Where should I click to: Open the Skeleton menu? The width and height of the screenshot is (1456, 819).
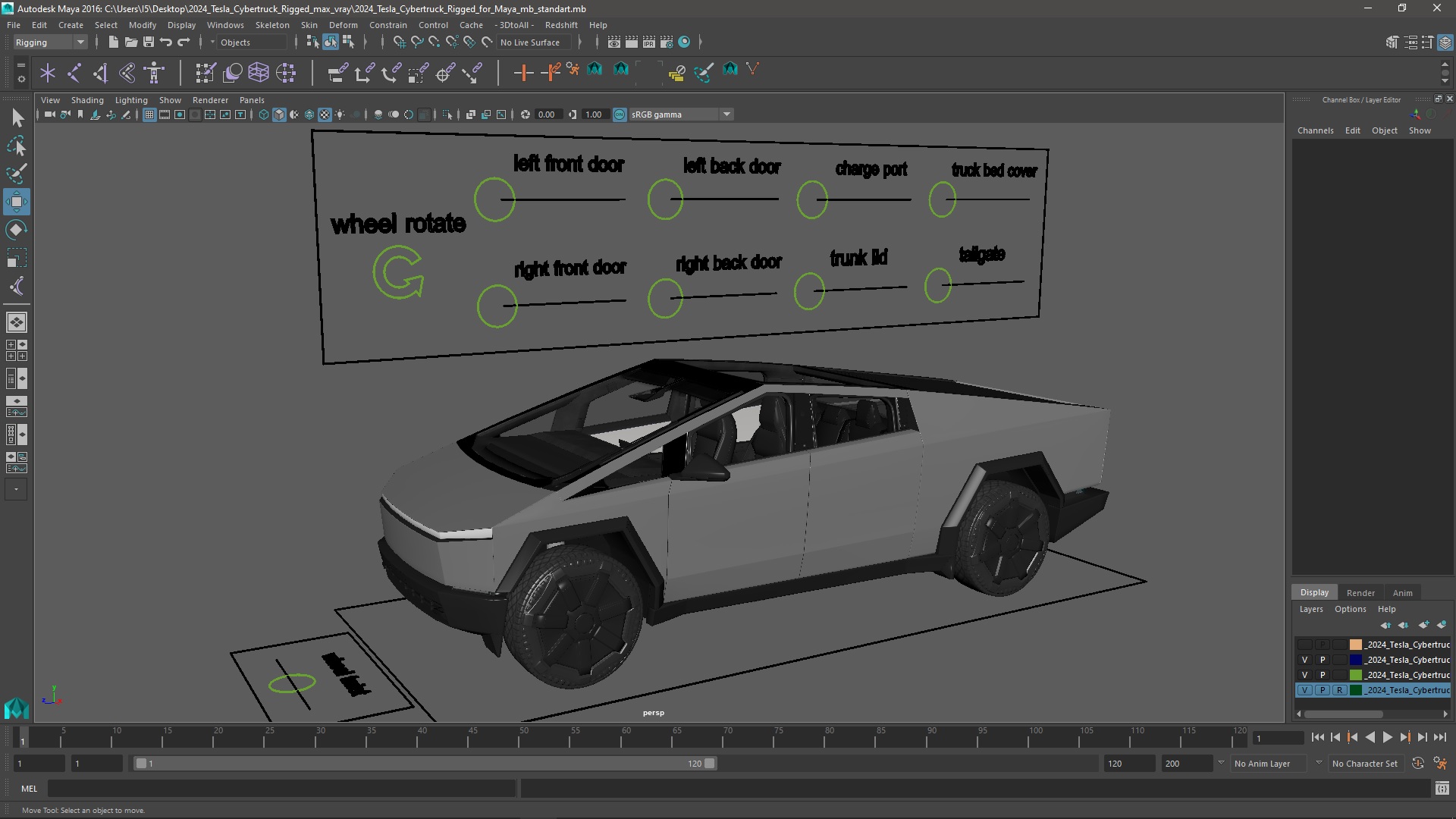point(271,25)
